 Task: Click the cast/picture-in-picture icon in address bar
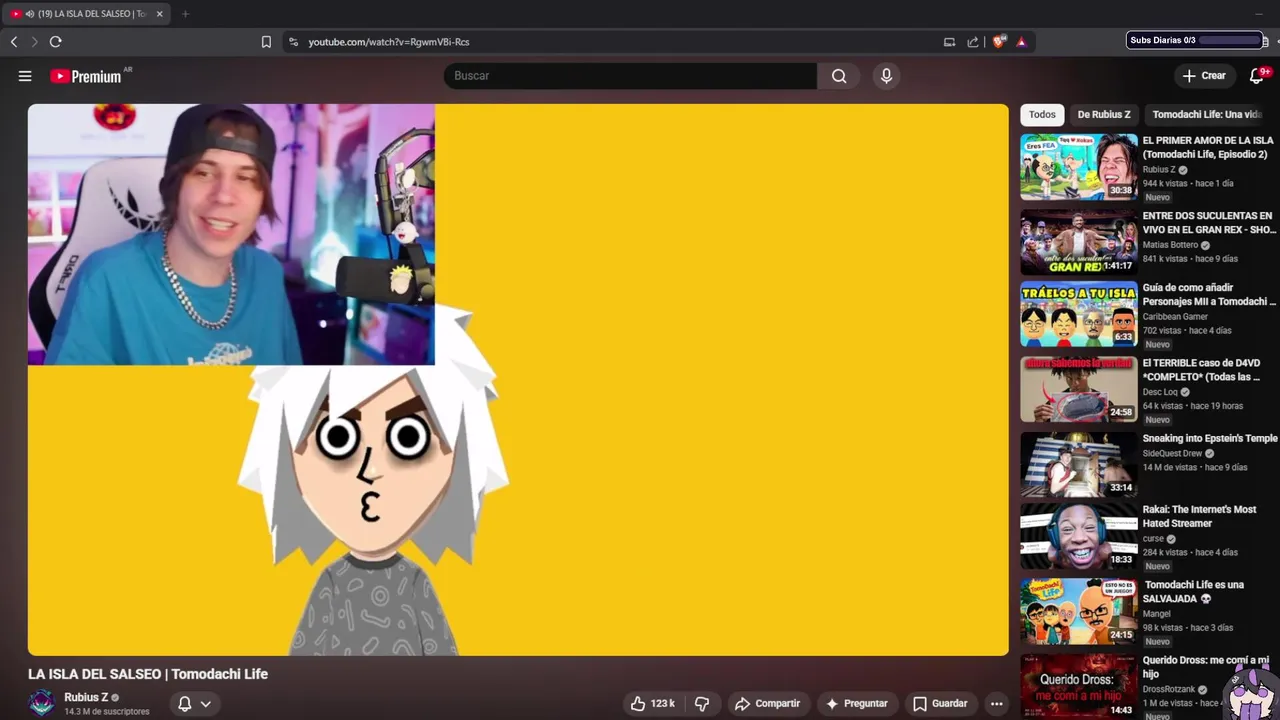(x=949, y=42)
